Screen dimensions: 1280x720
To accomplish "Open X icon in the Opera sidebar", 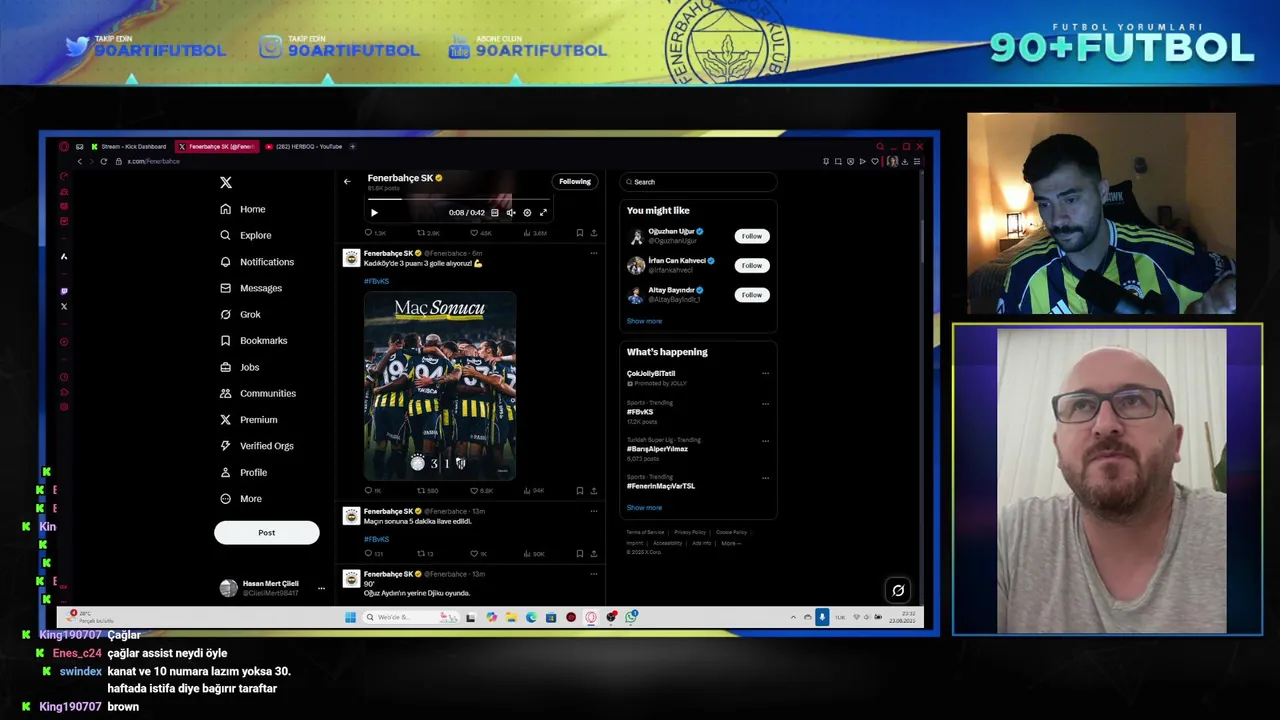I will (x=64, y=306).
